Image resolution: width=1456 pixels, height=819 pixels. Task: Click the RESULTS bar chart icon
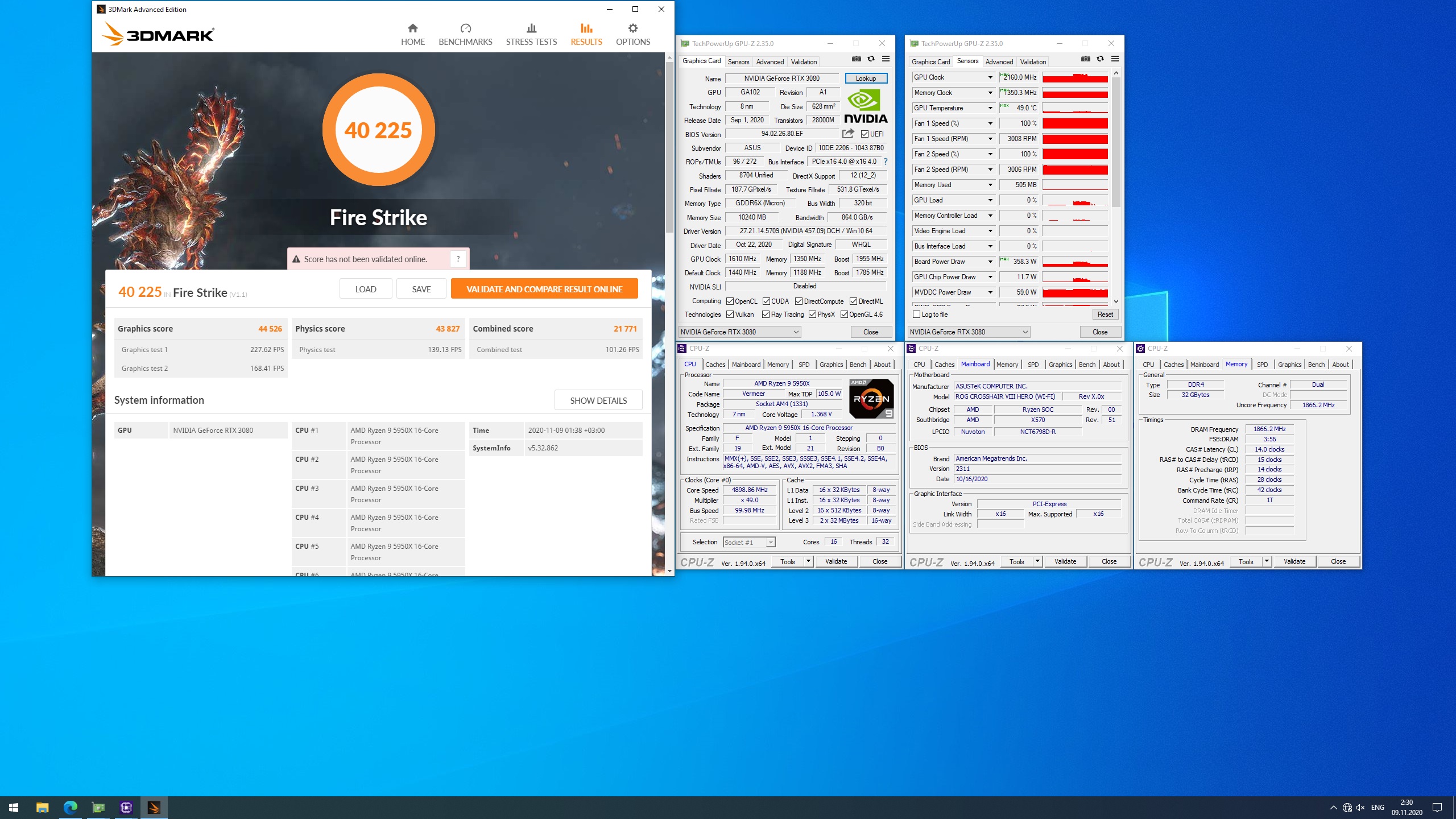point(586,28)
